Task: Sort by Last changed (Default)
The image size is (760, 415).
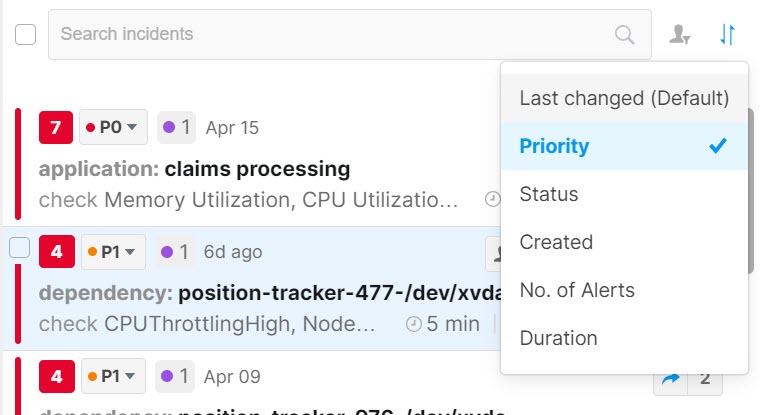Action: pyautogui.click(x=624, y=98)
